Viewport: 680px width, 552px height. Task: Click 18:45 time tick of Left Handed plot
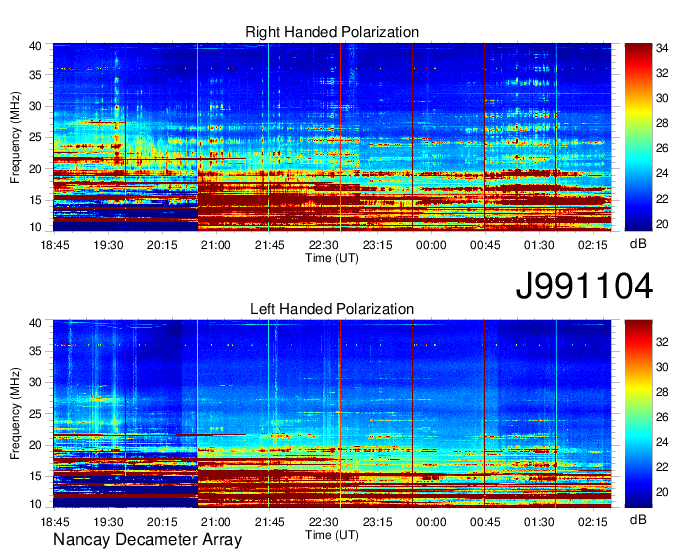coord(55,522)
